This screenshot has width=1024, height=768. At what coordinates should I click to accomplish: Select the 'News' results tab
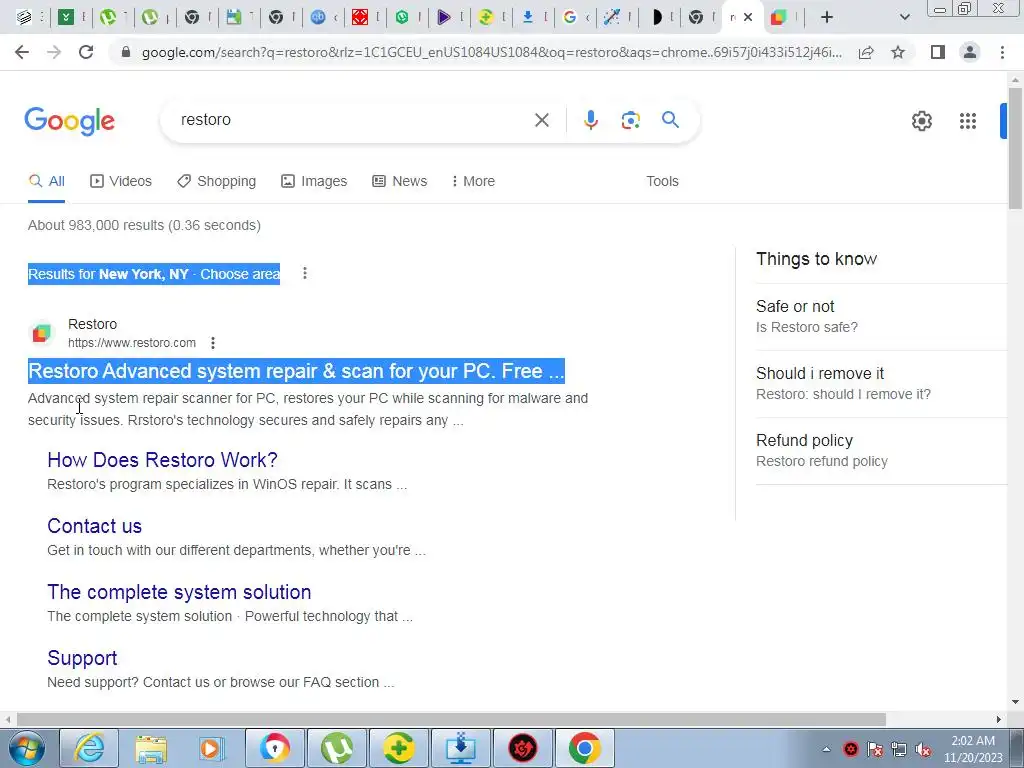click(400, 181)
